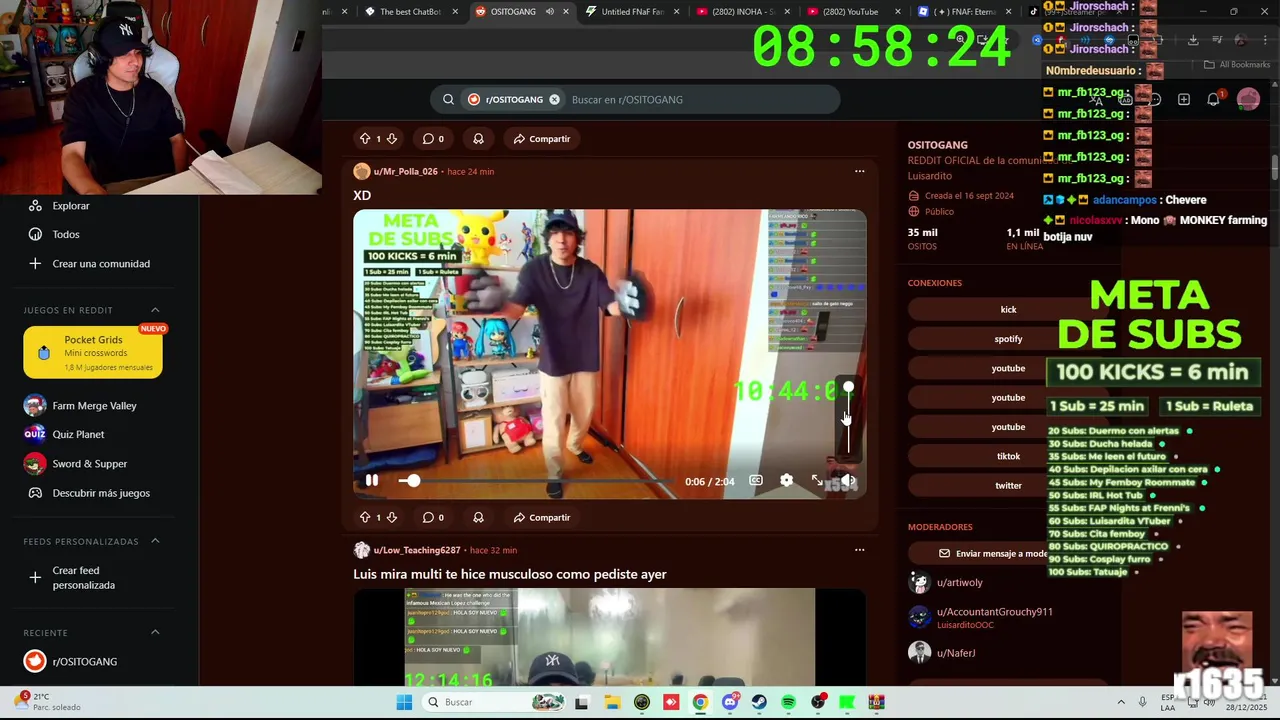Open post titled Luis mira multi te hice musculoso

tap(510, 574)
